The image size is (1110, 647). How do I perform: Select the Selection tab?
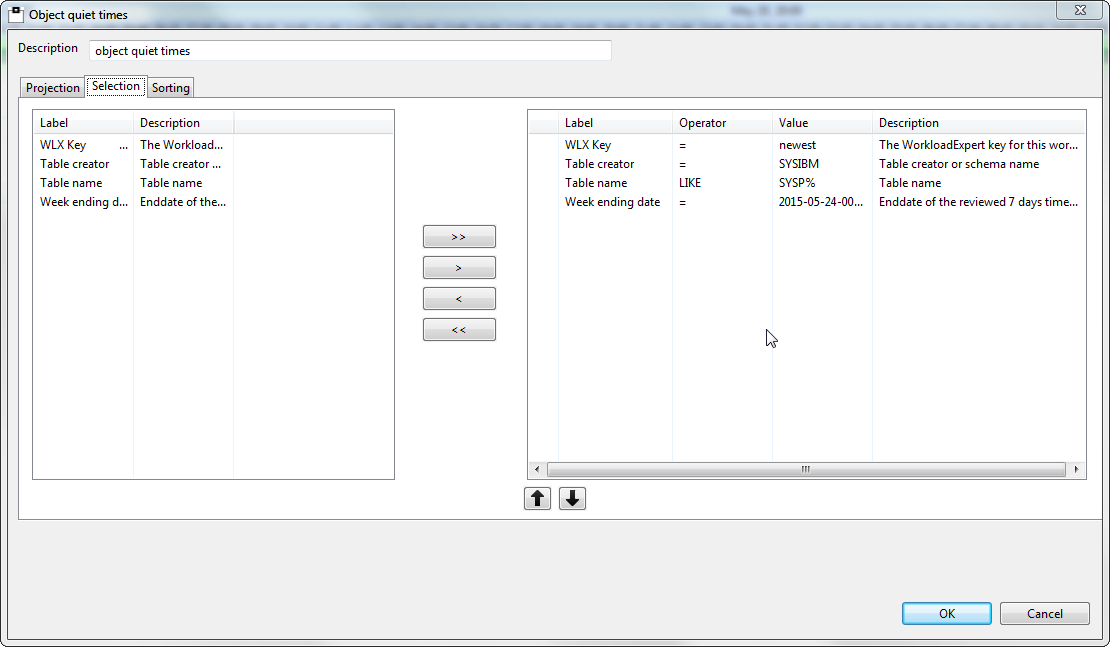click(116, 87)
